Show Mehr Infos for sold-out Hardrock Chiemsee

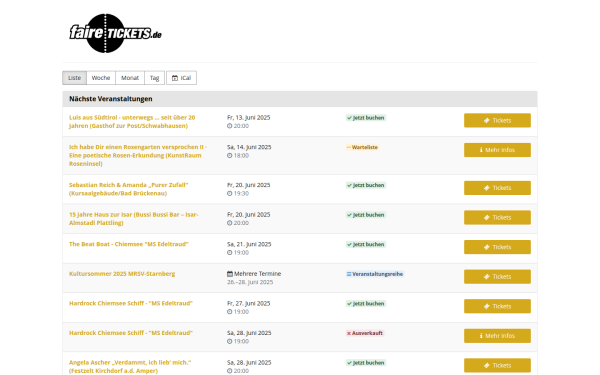coord(497,336)
